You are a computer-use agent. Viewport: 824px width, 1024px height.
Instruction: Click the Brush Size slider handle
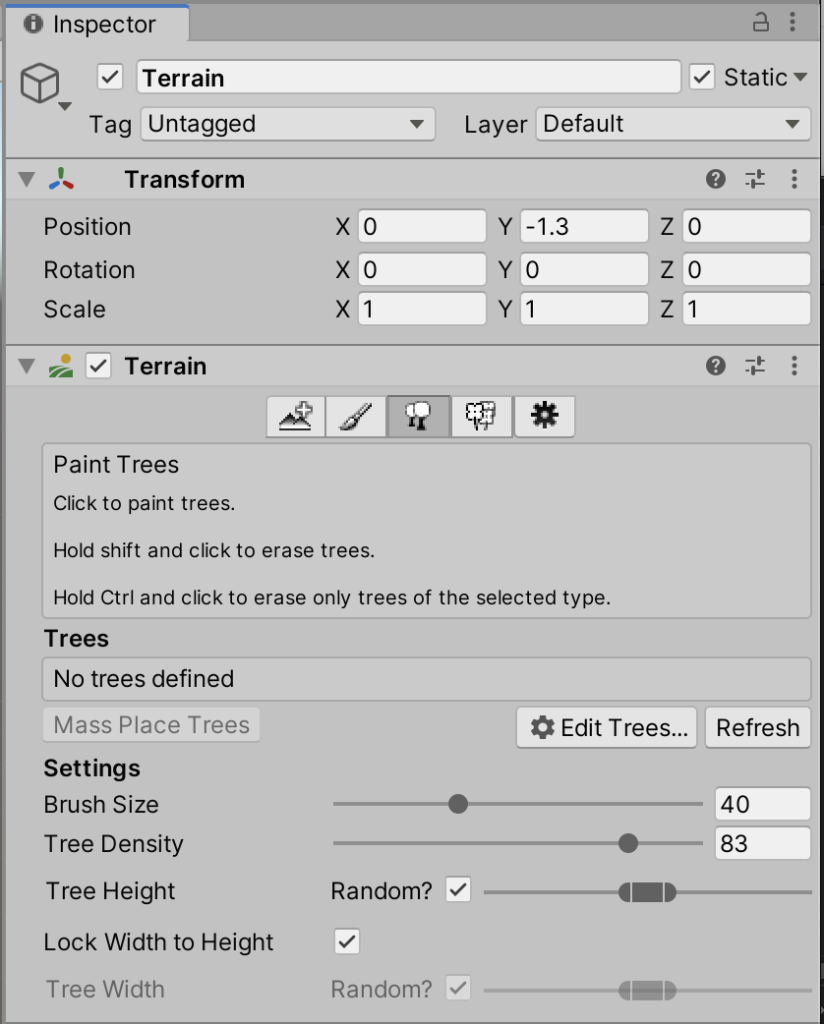pyautogui.click(x=458, y=804)
